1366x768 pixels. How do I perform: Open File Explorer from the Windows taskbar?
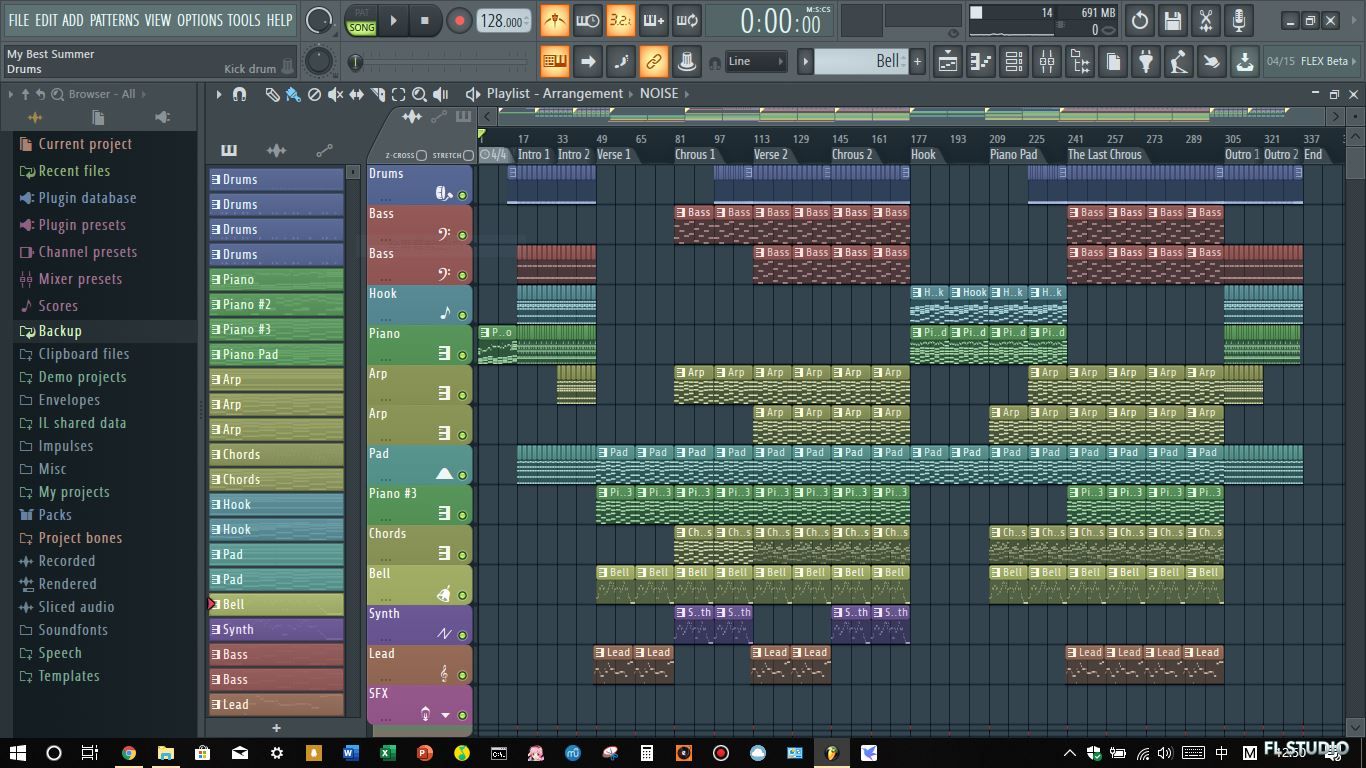[166, 753]
